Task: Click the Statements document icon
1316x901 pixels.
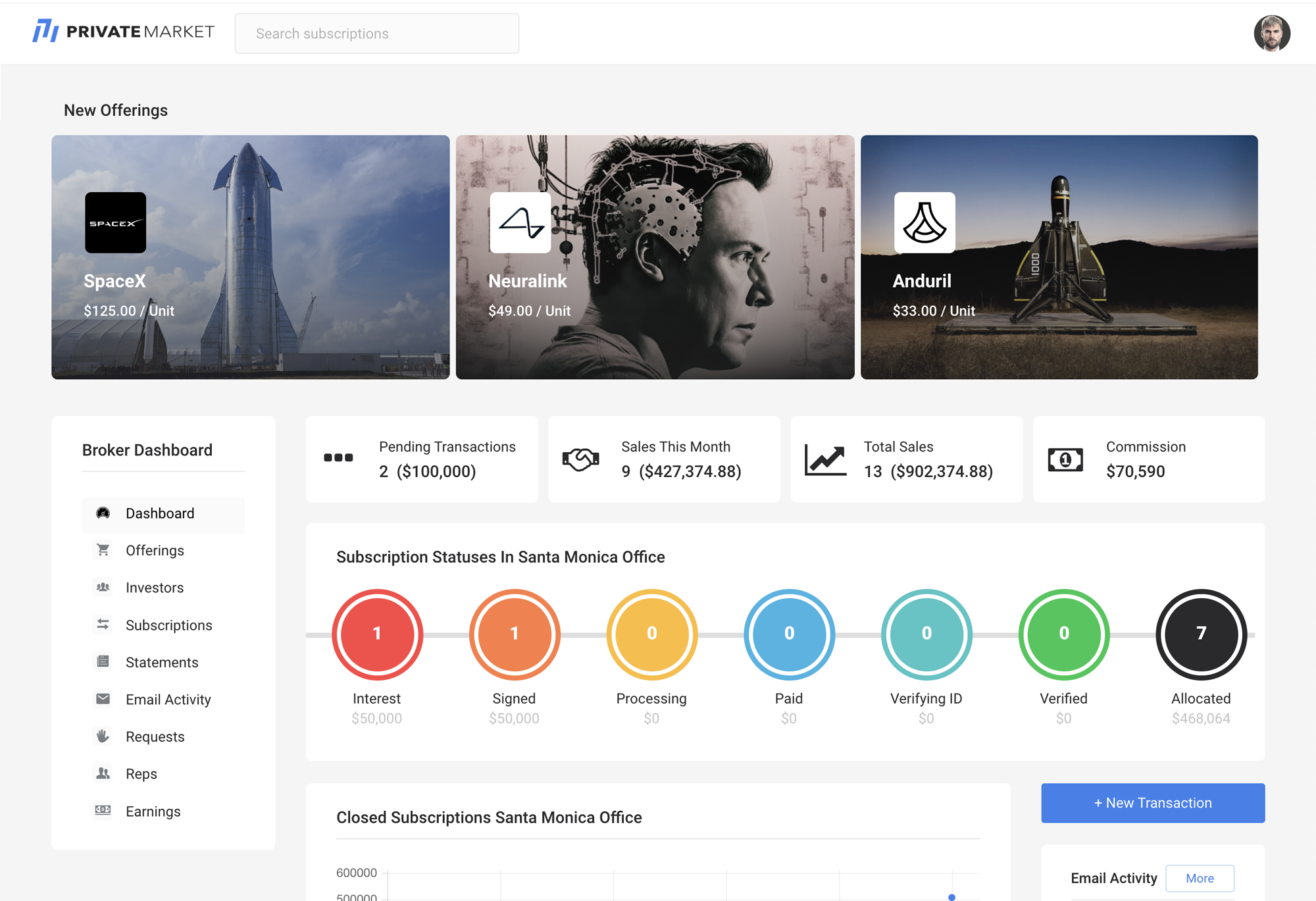Action: [x=103, y=661]
